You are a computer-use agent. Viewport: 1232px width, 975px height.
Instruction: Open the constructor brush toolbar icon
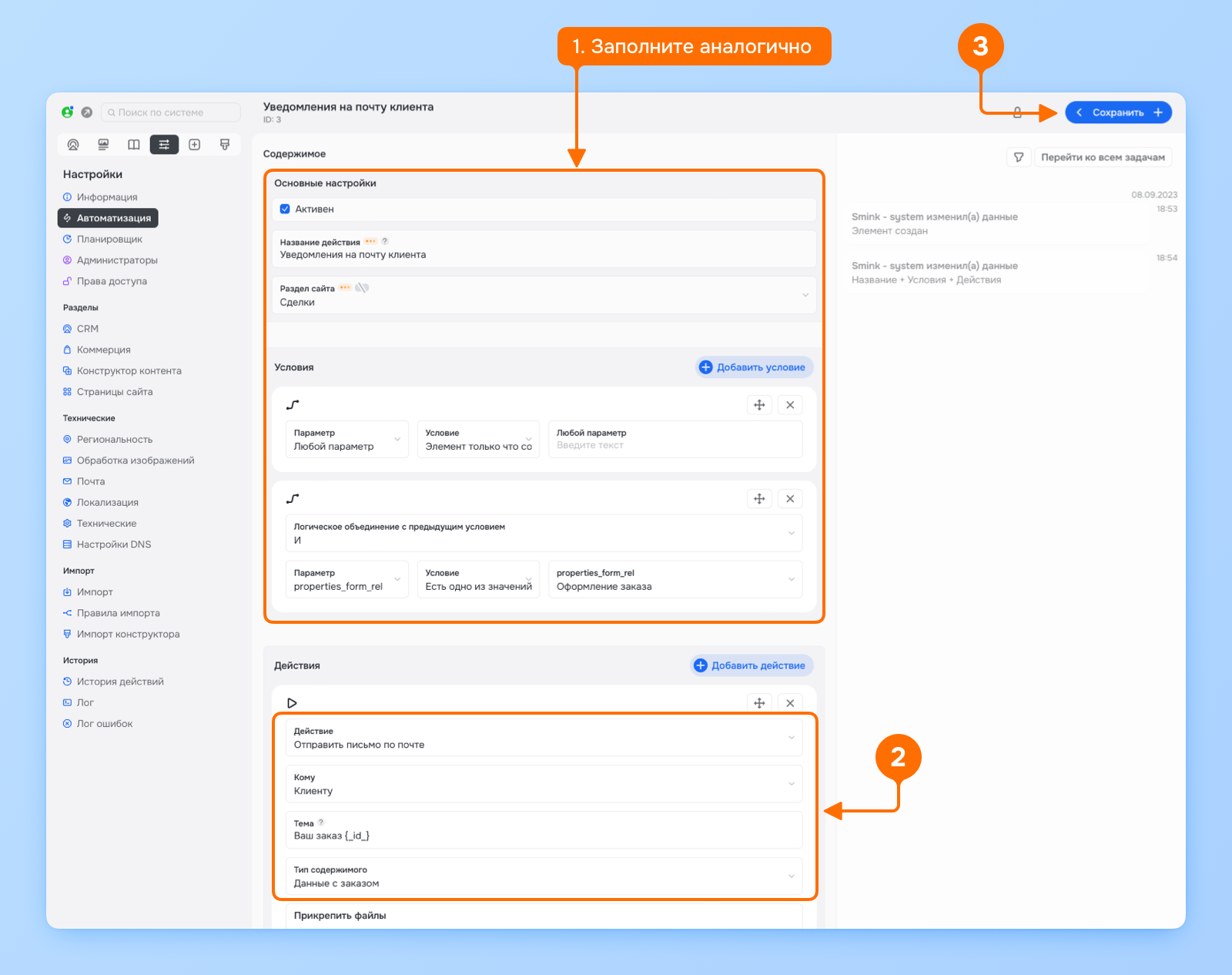click(225, 145)
